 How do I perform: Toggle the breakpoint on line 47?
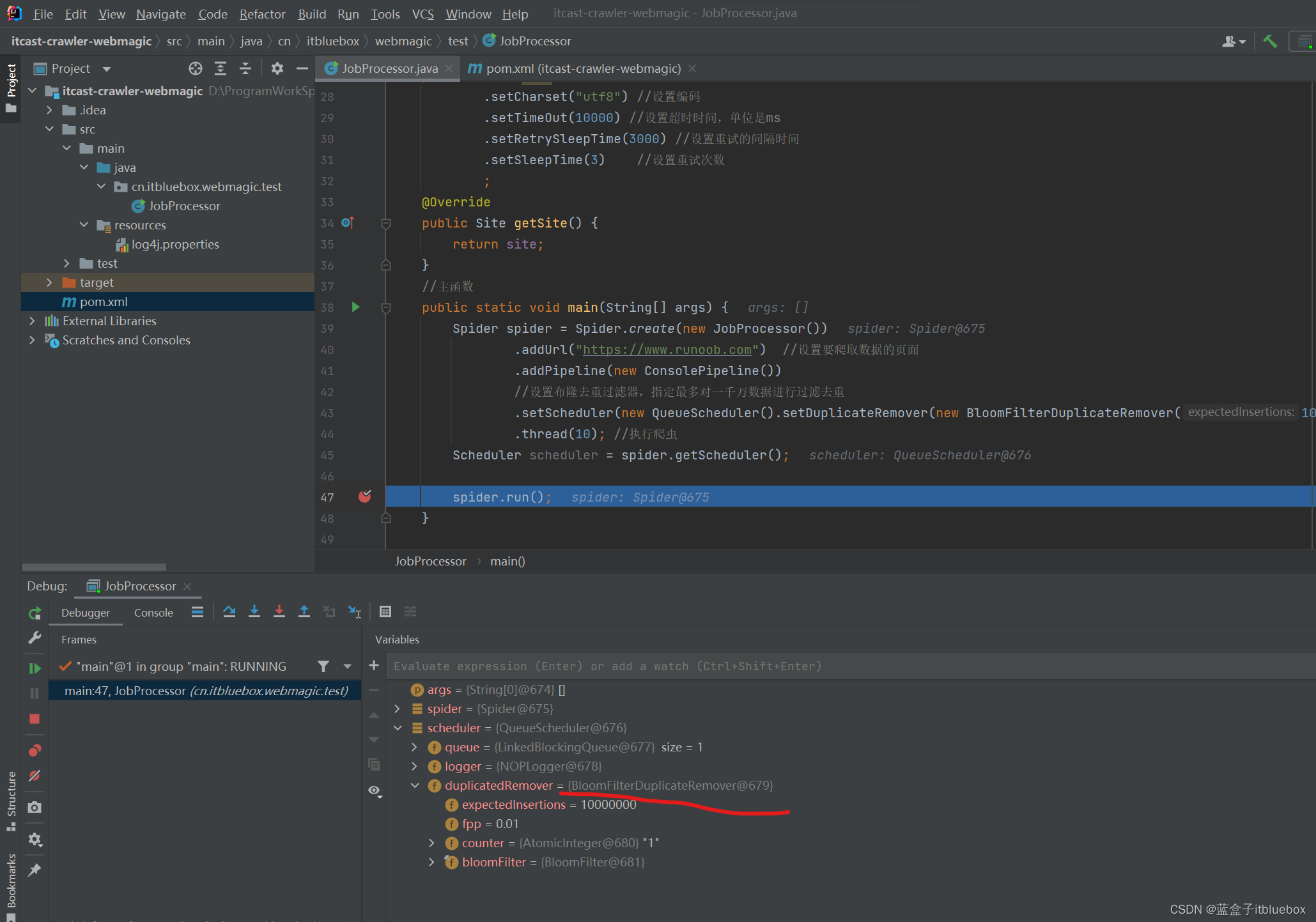point(364,496)
